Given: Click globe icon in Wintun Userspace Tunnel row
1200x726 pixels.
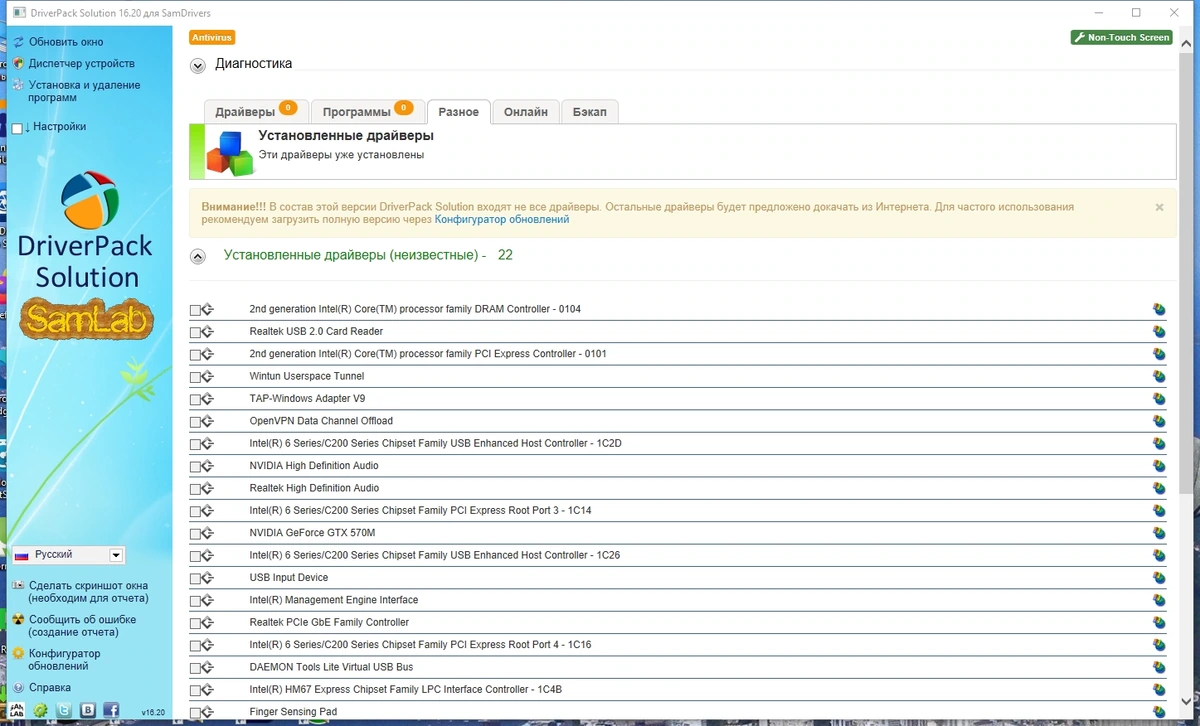Looking at the screenshot, I should coord(1159,377).
